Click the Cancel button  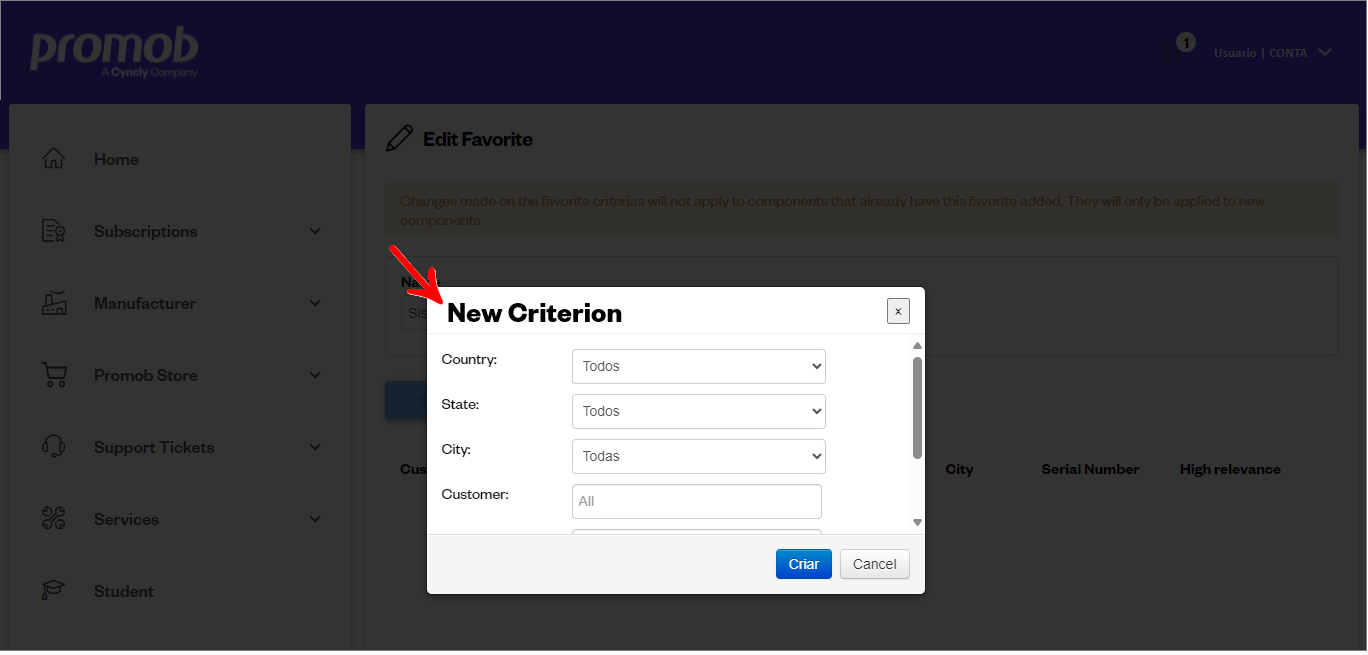(x=875, y=564)
